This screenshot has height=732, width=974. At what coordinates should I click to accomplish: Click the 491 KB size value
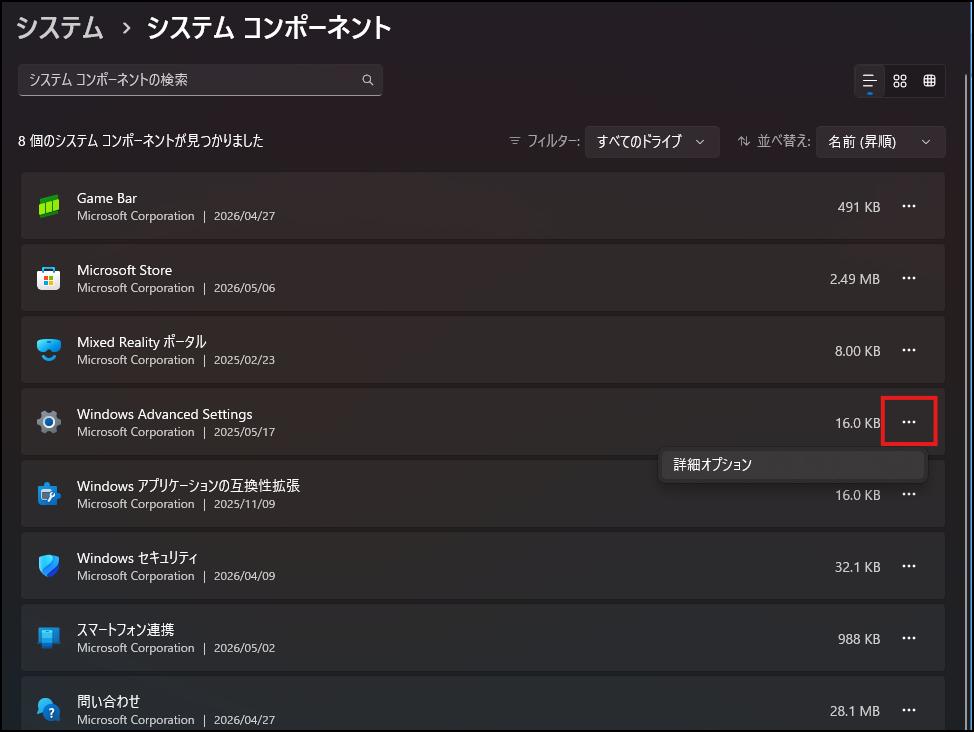pyautogui.click(x=858, y=207)
